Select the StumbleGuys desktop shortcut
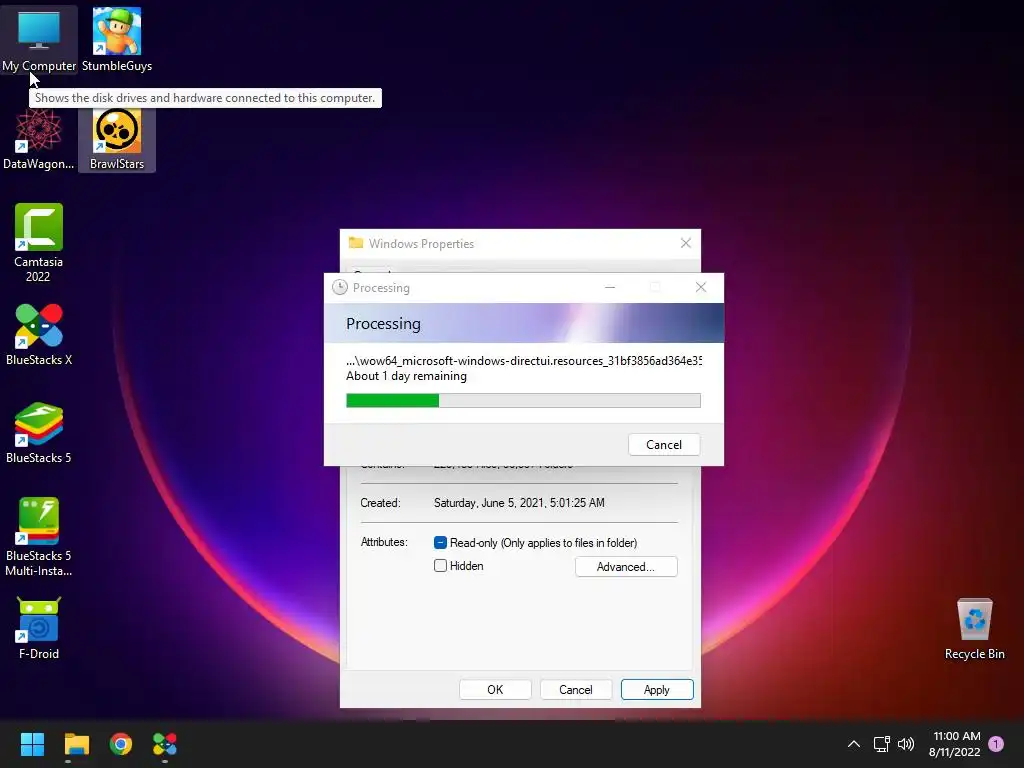This screenshot has height=768, width=1024. click(117, 39)
